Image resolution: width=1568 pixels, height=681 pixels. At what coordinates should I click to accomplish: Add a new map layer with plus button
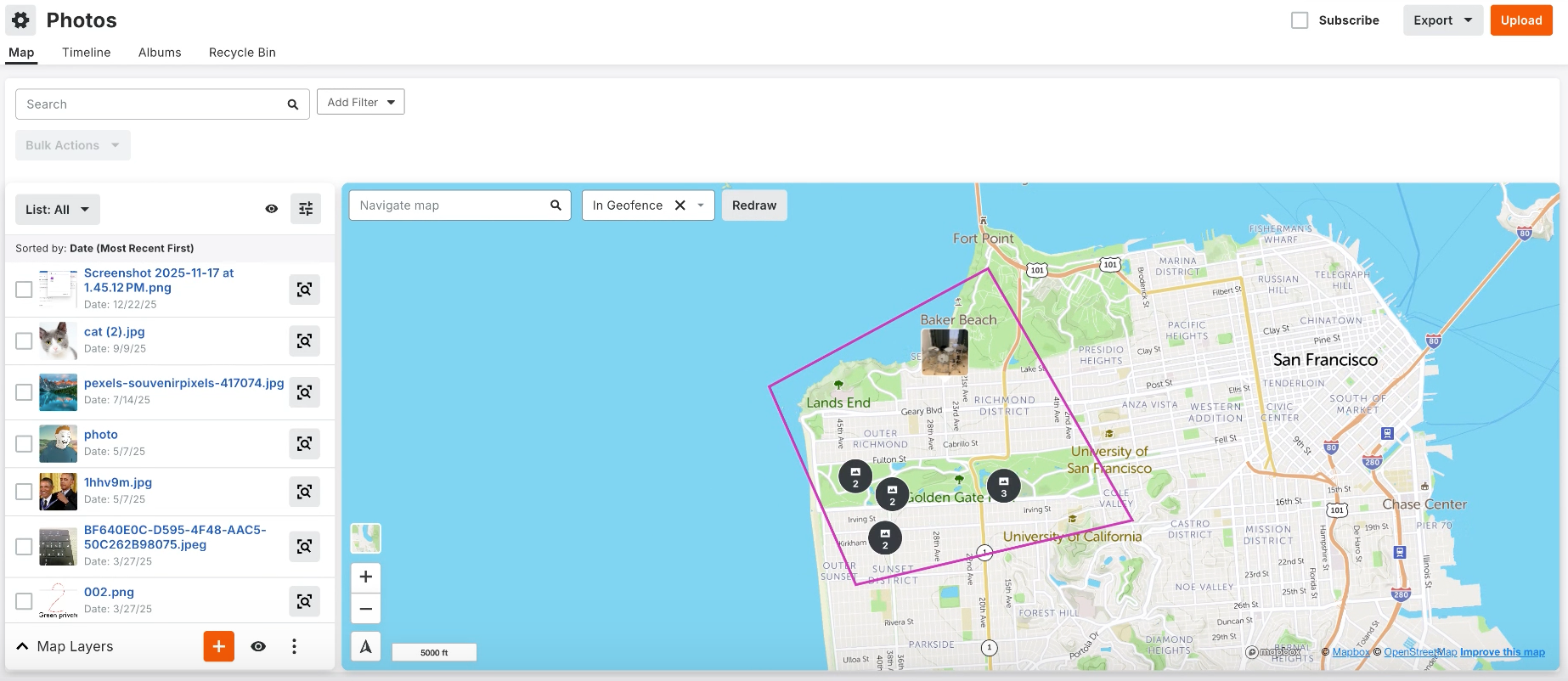[x=219, y=646]
